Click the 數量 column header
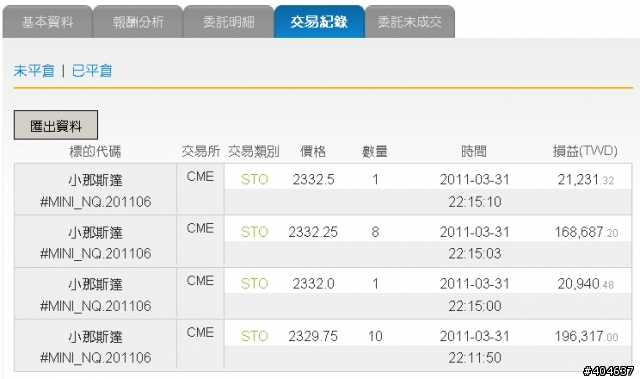640x379 pixels. click(x=375, y=152)
